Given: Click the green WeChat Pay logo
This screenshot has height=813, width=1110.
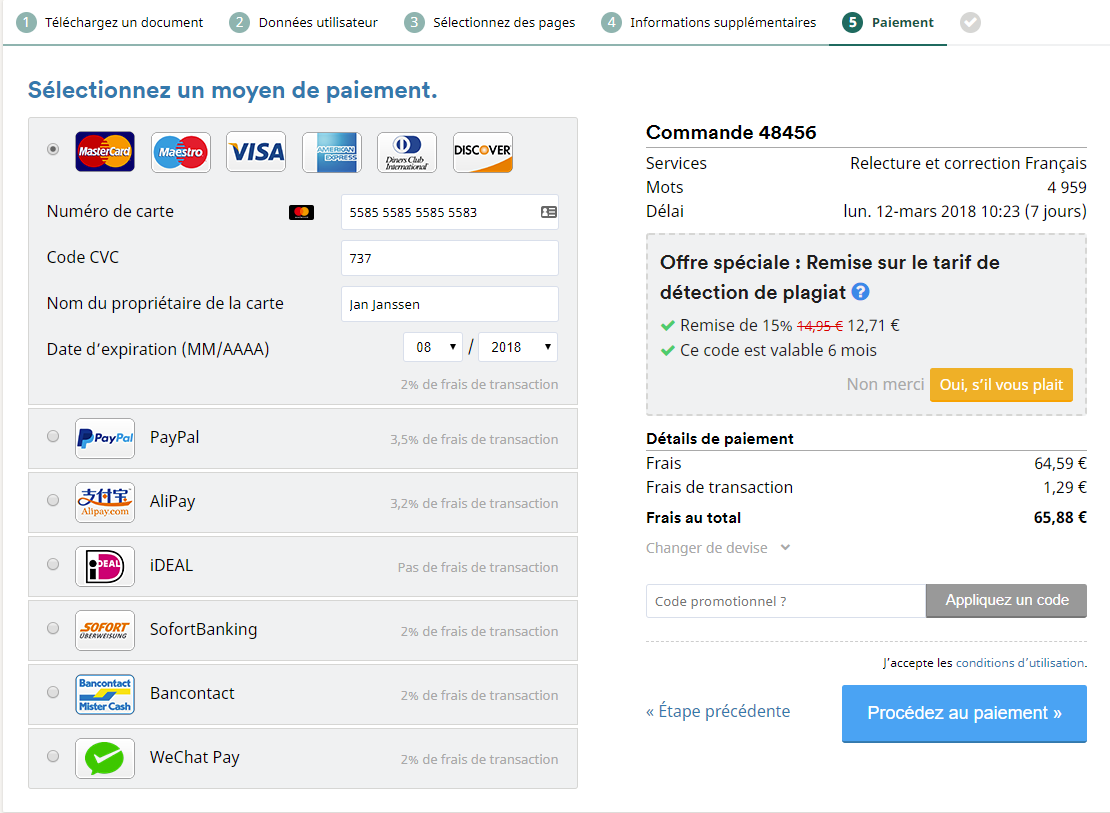Looking at the screenshot, I should pos(105,758).
